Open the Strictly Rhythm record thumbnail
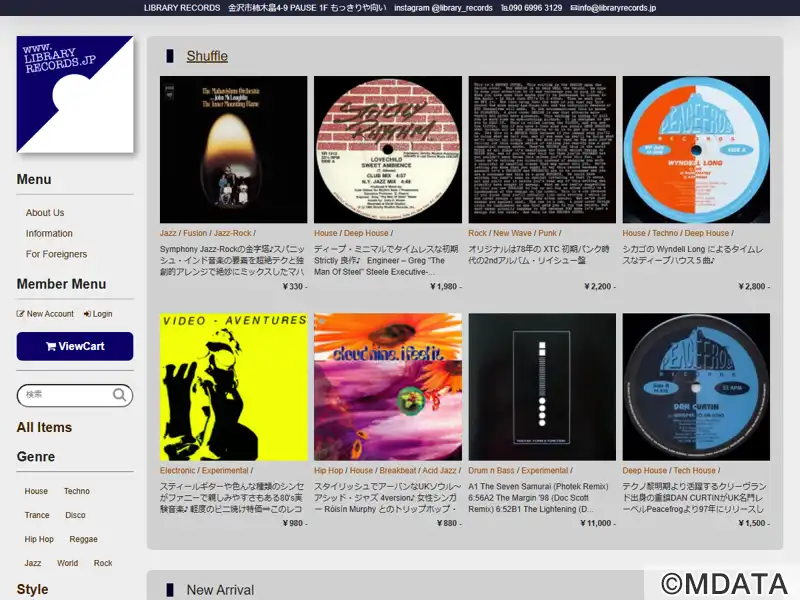The image size is (800, 600). click(388, 150)
